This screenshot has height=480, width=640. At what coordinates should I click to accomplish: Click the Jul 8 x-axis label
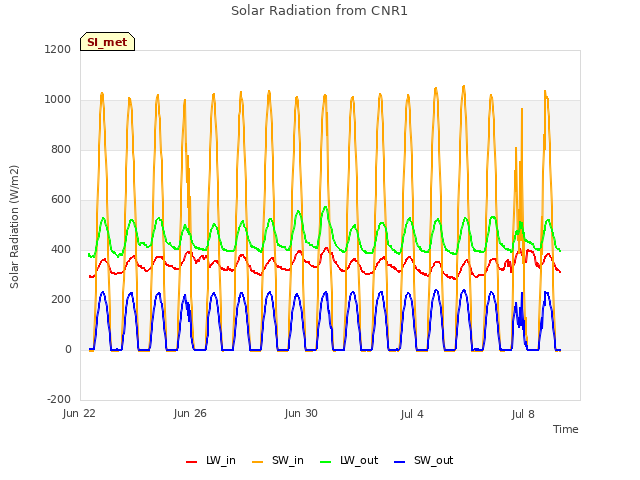pos(523,414)
